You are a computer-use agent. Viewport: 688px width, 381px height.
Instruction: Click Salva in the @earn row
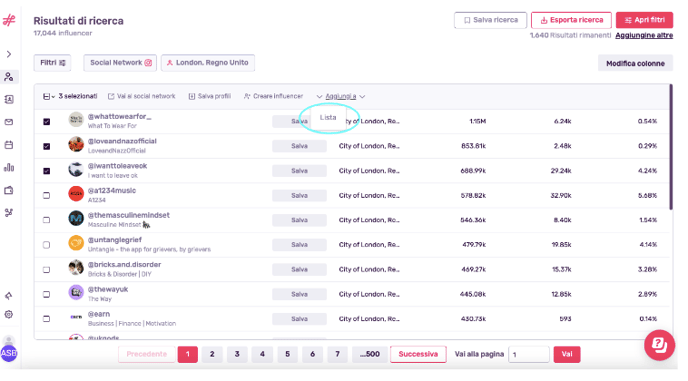pyautogui.click(x=299, y=319)
